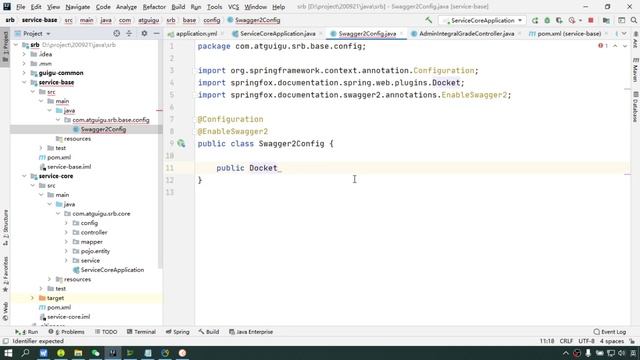Switch to the ServiceCoreApplication.java tab
Image resolution: width=640 pixels, height=360 pixels.
pos(277,34)
